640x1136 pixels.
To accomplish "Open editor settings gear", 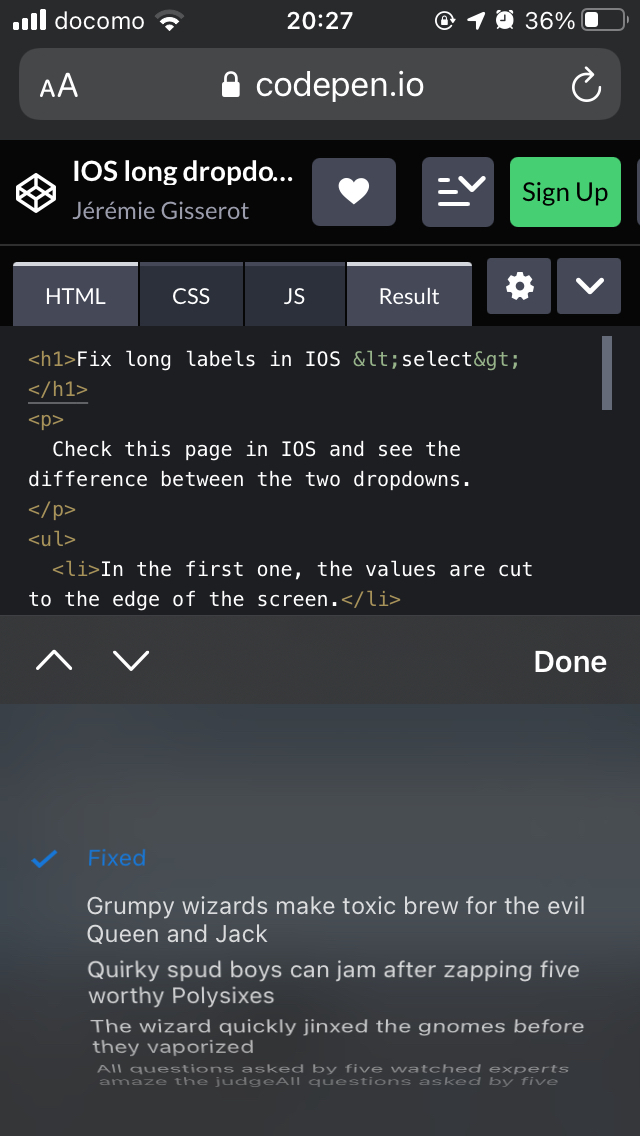I will 519,286.
